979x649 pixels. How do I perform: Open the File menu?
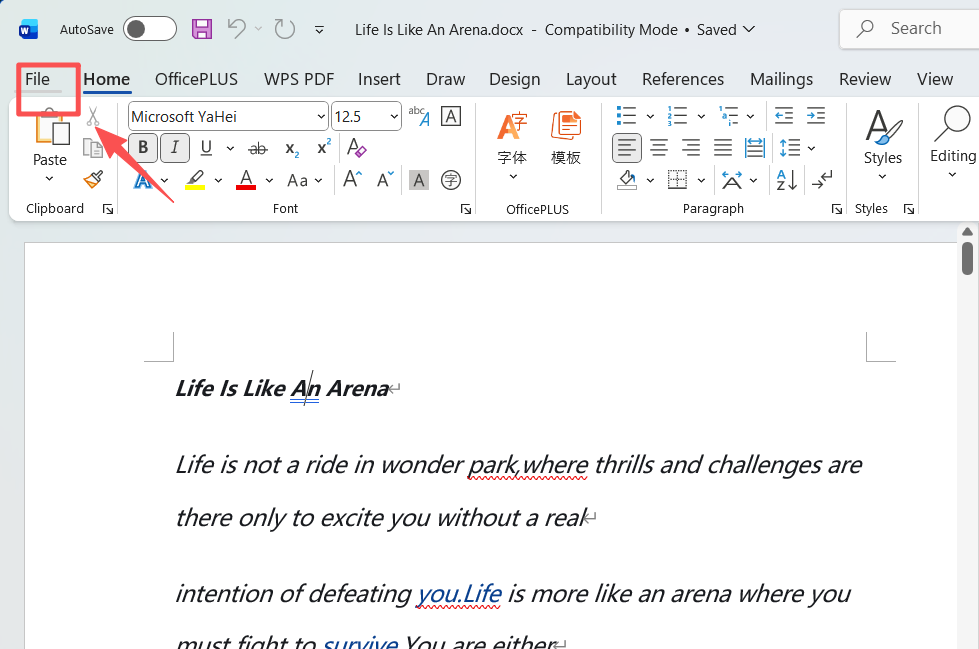[38, 79]
